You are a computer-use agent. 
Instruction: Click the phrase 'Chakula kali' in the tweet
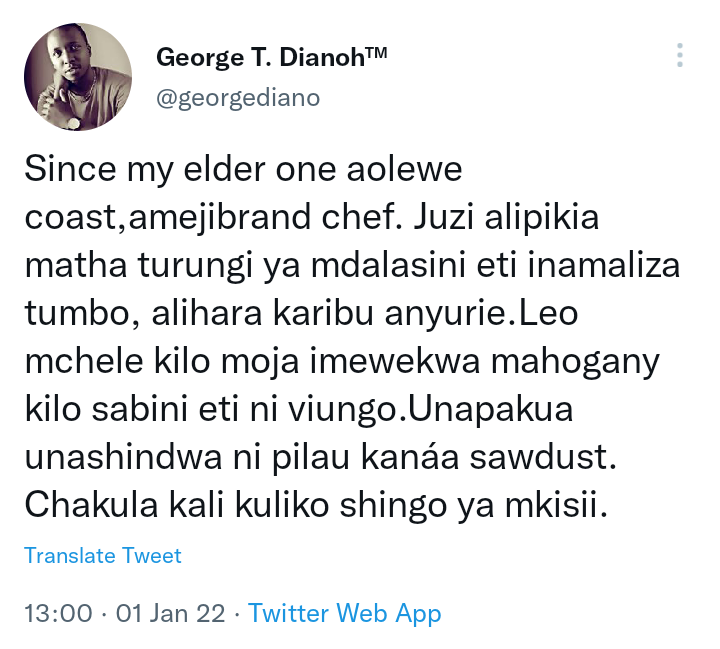(x=124, y=505)
